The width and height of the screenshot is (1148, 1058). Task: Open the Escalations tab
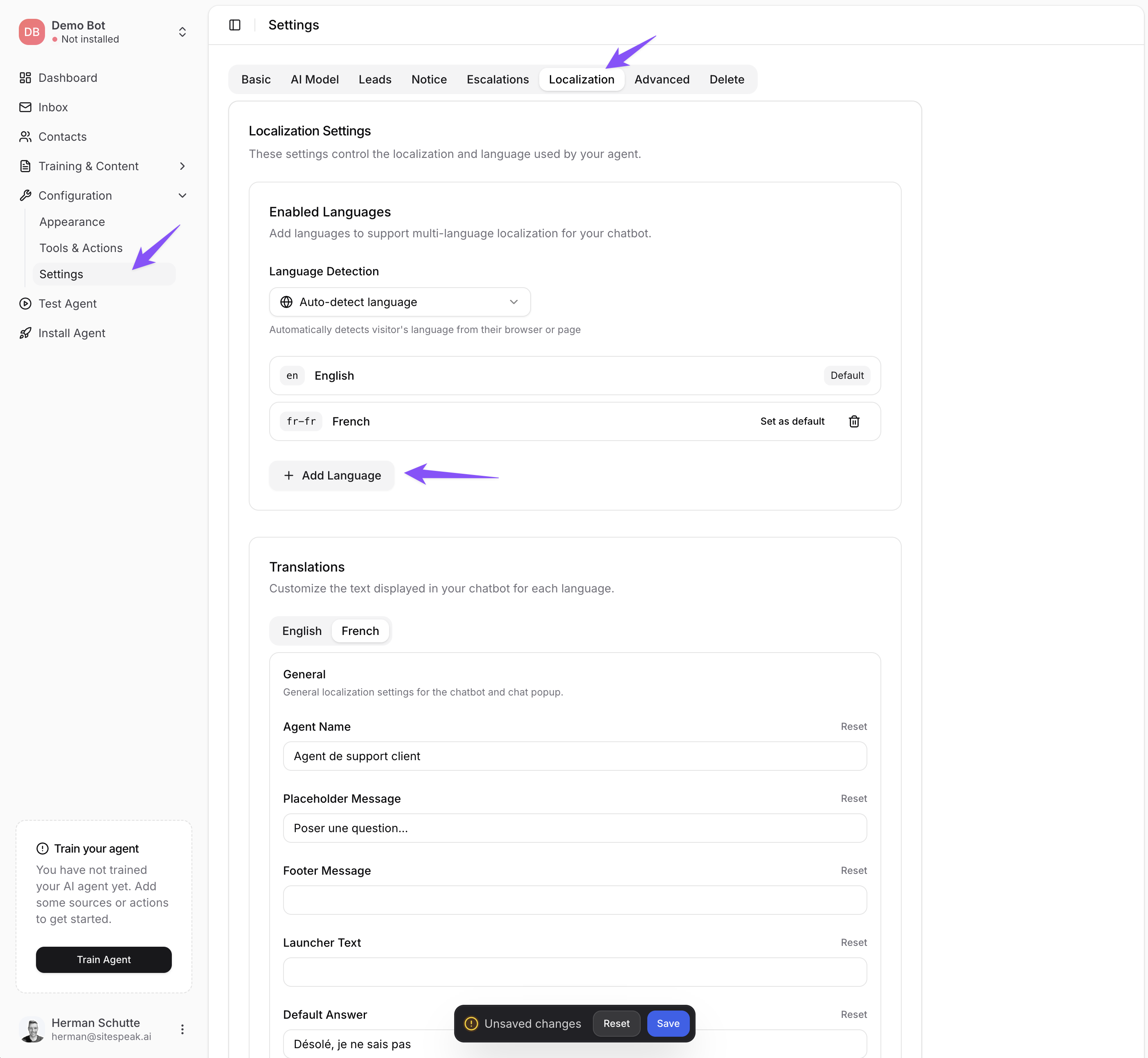click(497, 80)
